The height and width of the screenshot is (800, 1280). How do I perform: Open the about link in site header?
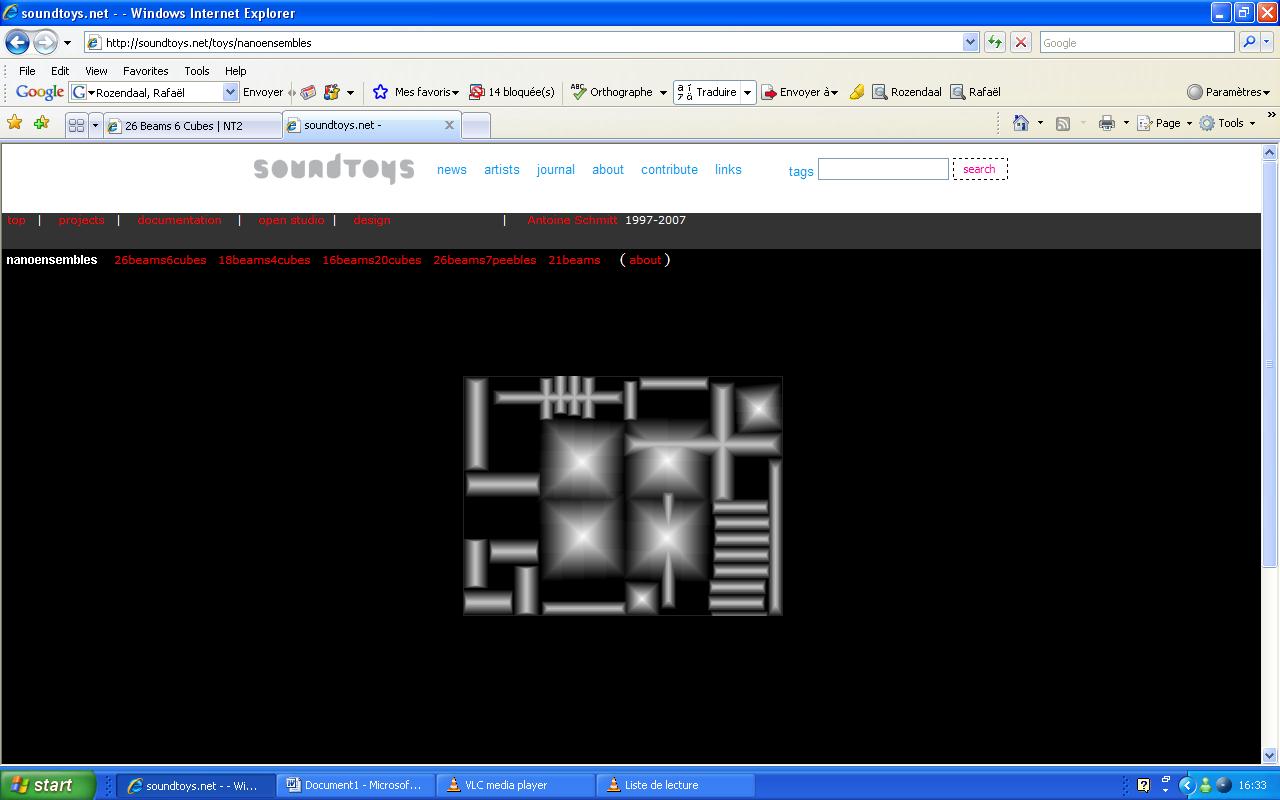point(608,170)
